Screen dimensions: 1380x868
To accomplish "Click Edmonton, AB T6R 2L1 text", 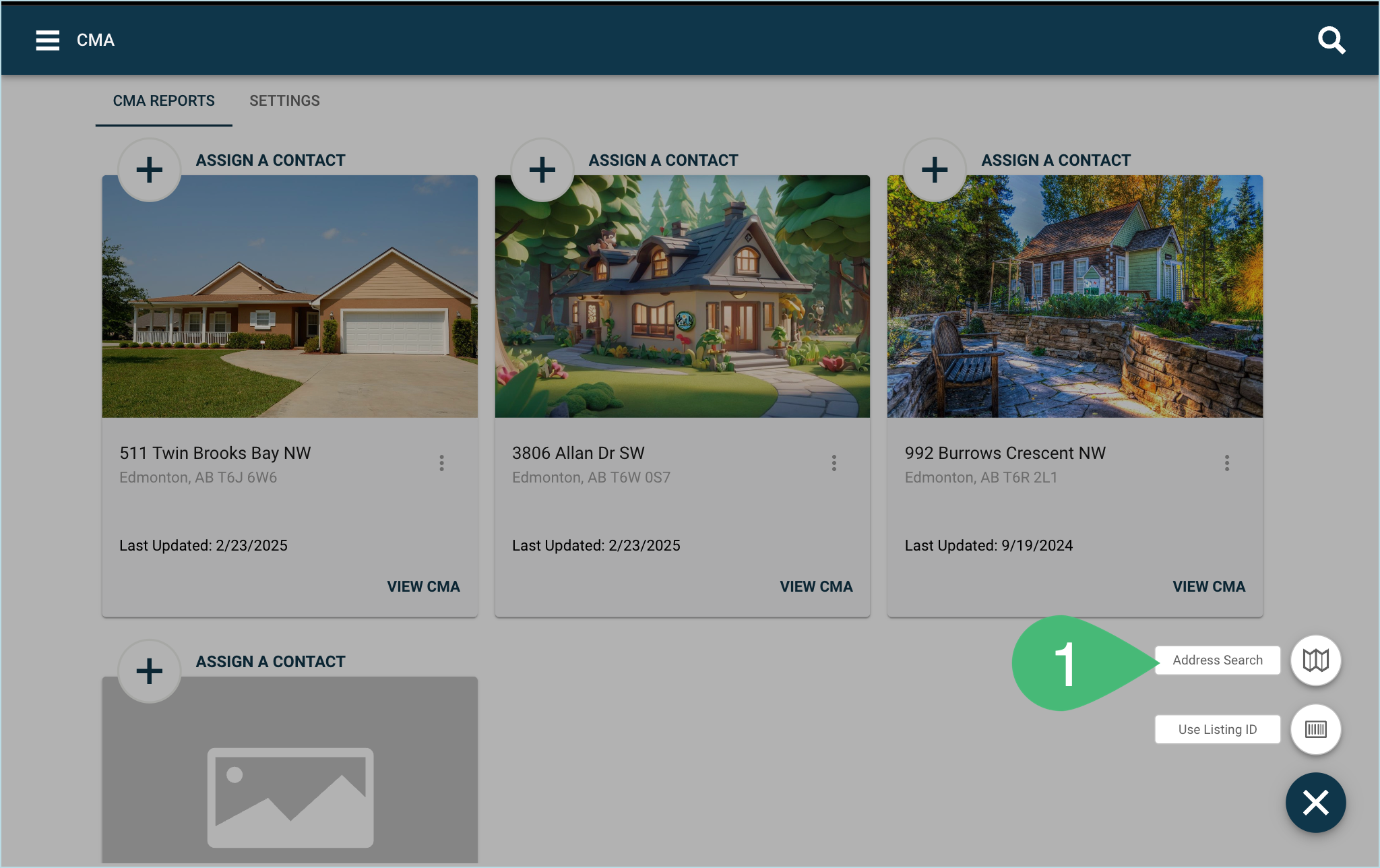I will (981, 477).
